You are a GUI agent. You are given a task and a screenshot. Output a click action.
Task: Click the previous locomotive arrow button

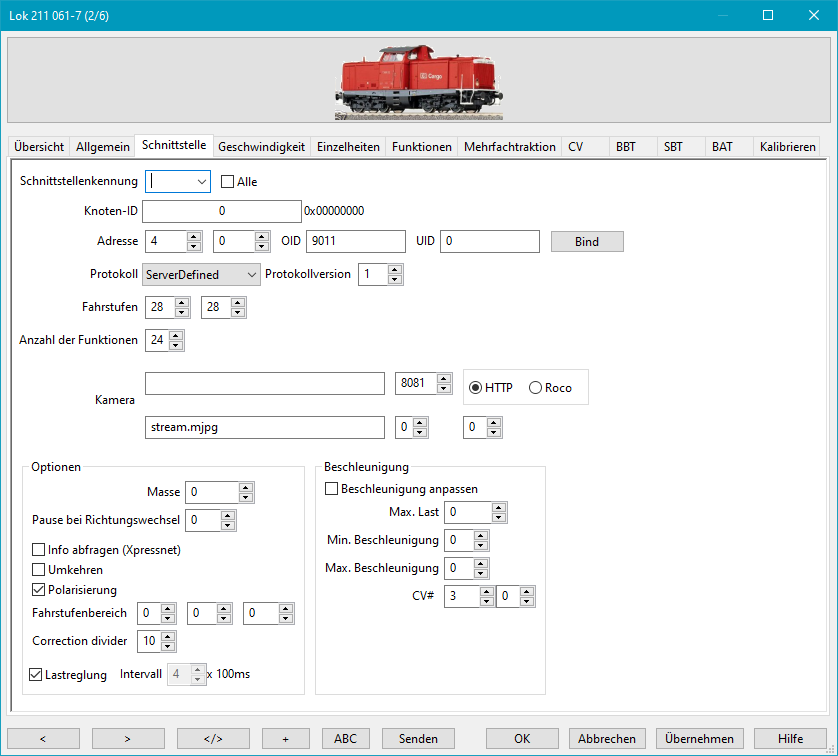point(43,738)
